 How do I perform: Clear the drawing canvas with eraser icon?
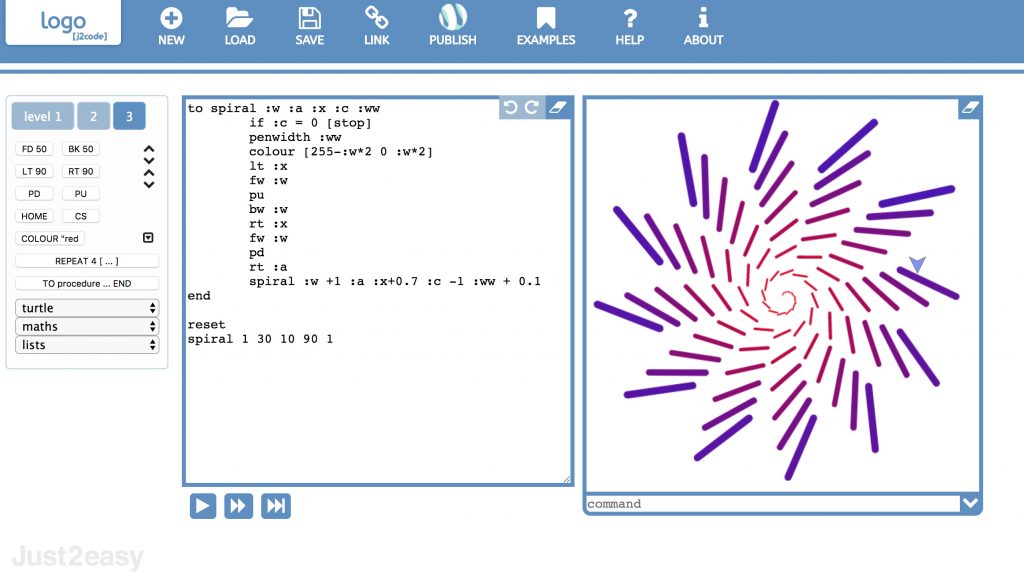coord(969,108)
